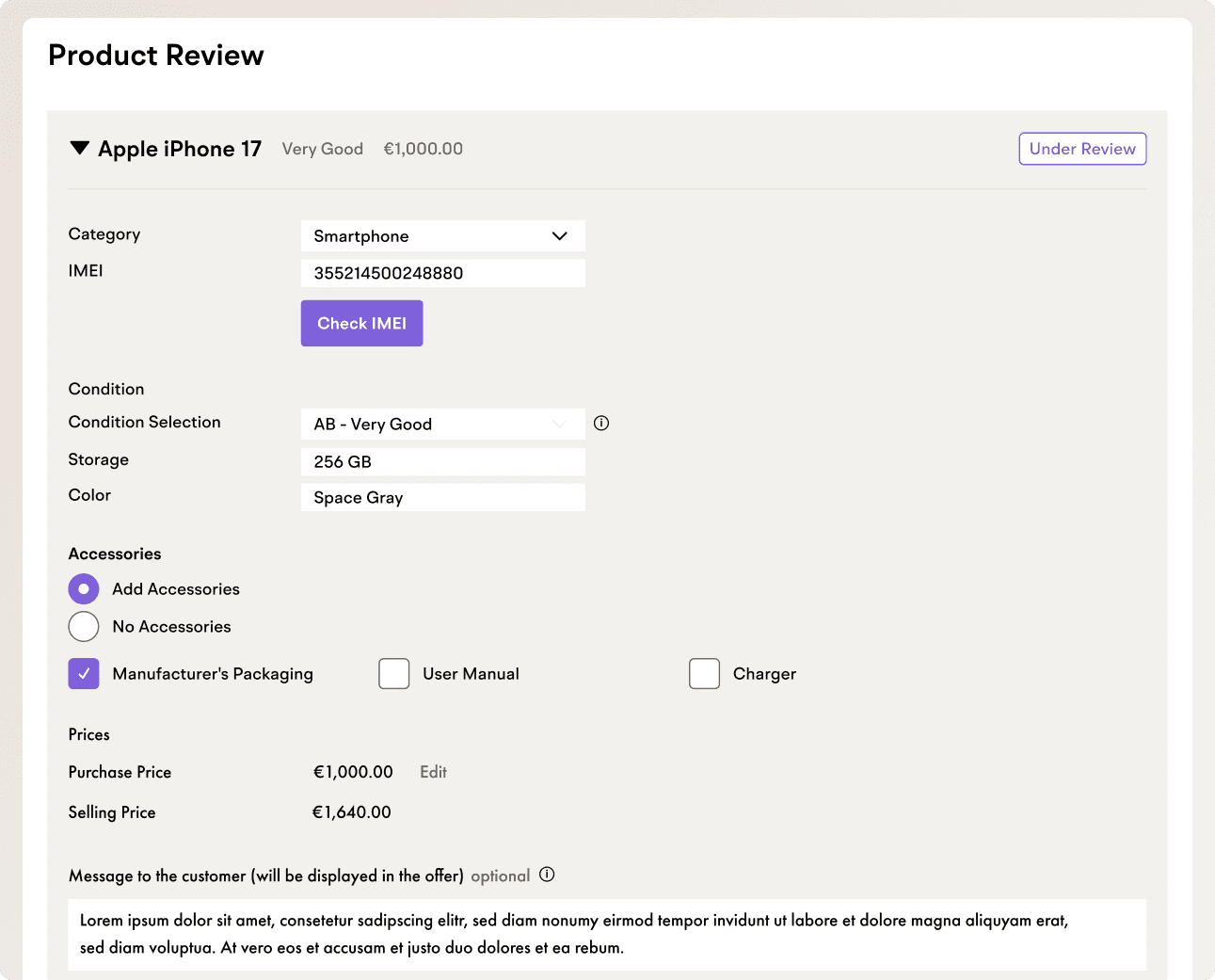Click into the IMEI input field

point(442,273)
